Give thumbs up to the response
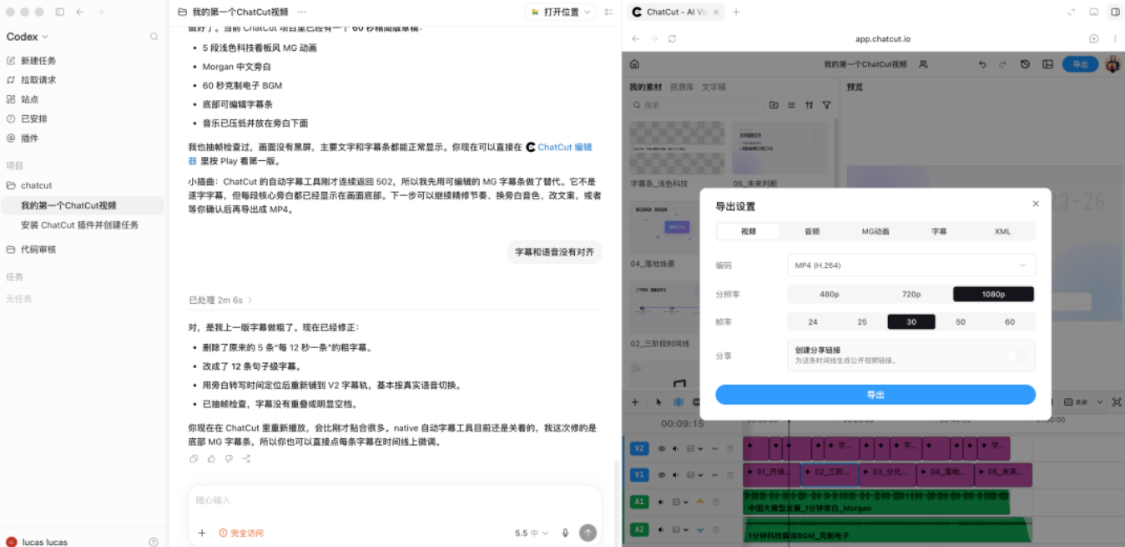Screen dimensions: 1125x547 point(212,459)
